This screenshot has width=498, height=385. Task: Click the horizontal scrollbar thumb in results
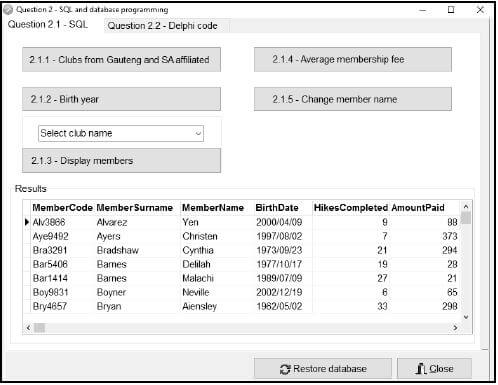point(39,328)
